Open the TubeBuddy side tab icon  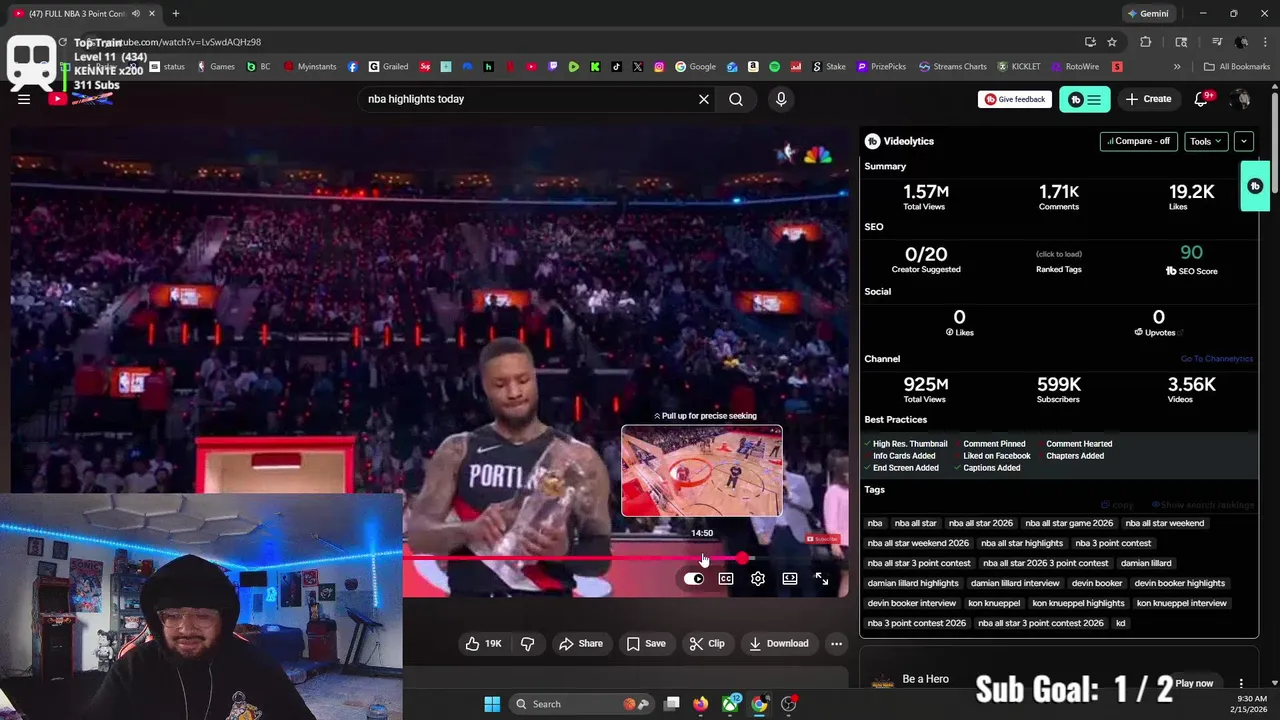[1255, 186]
